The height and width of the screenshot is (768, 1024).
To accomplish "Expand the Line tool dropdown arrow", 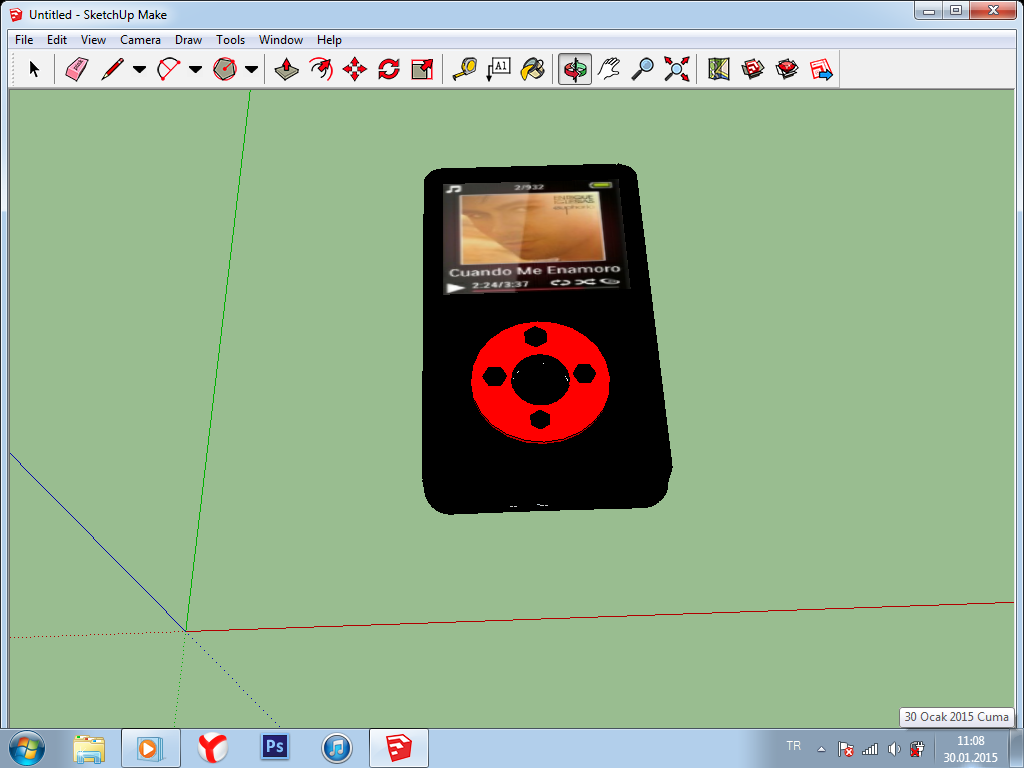I will click(139, 69).
